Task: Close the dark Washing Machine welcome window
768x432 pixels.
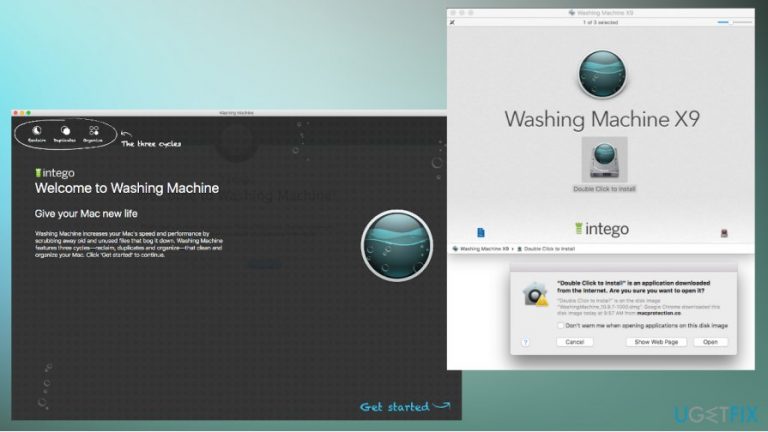Action: click(x=16, y=113)
